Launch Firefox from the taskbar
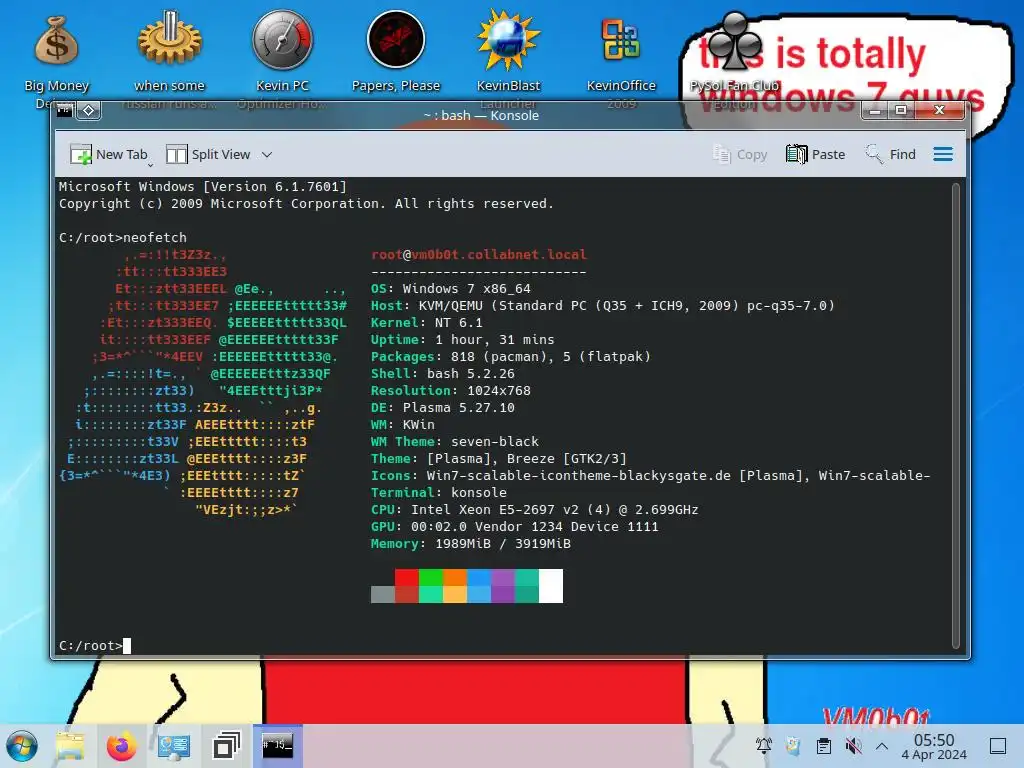 [x=121, y=746]
